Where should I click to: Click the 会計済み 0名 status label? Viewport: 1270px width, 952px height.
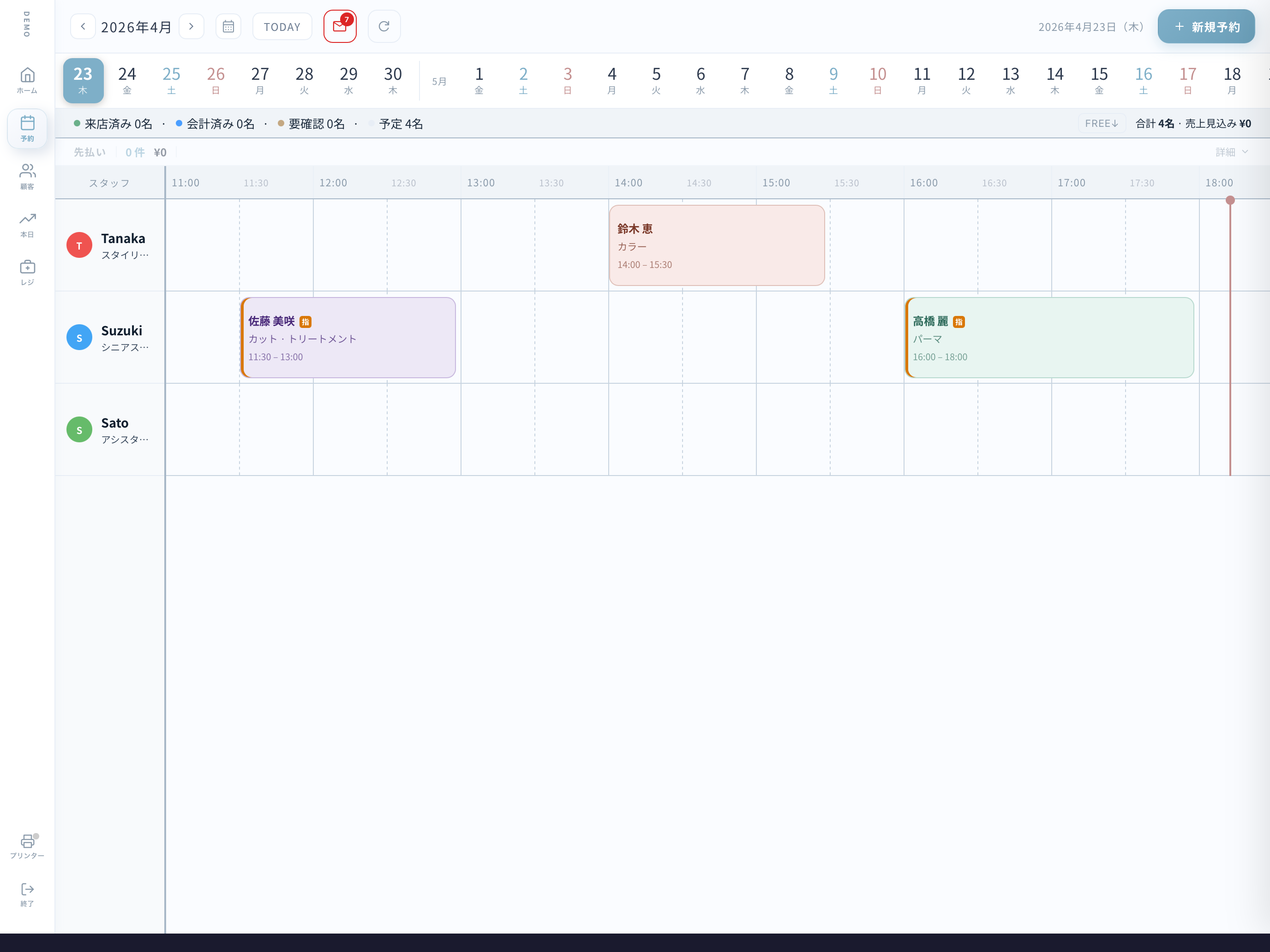tap(215, 123)
